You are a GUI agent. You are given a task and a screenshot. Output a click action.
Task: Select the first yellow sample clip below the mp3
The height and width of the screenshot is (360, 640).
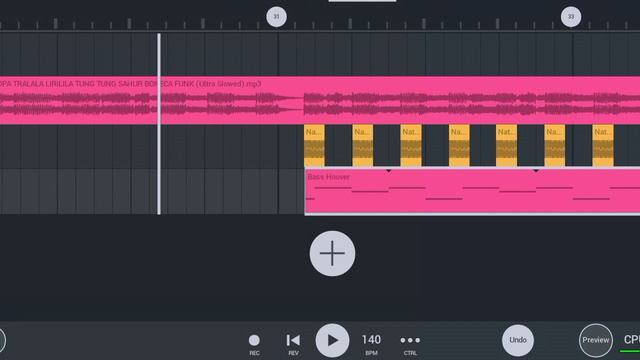(x=314, y=146)
